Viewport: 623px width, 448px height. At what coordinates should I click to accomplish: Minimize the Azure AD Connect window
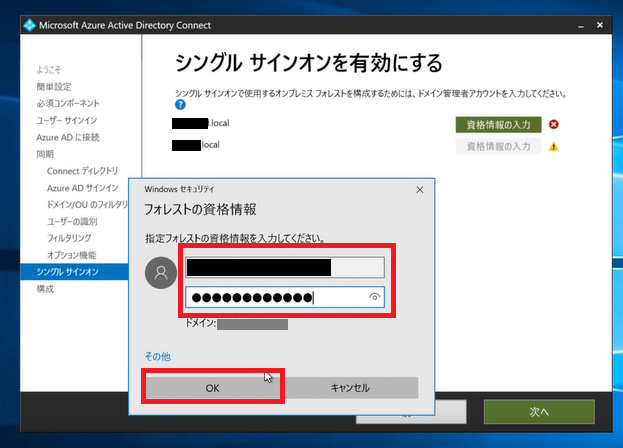581,25
